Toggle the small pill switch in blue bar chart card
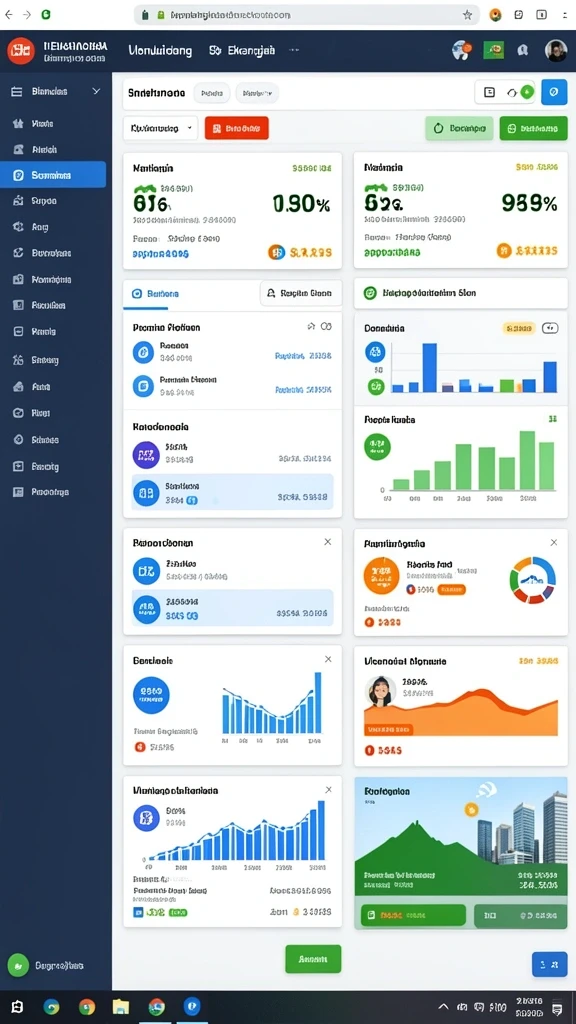The height and width of the screenshot is (1024, 576). click(550, 328)
